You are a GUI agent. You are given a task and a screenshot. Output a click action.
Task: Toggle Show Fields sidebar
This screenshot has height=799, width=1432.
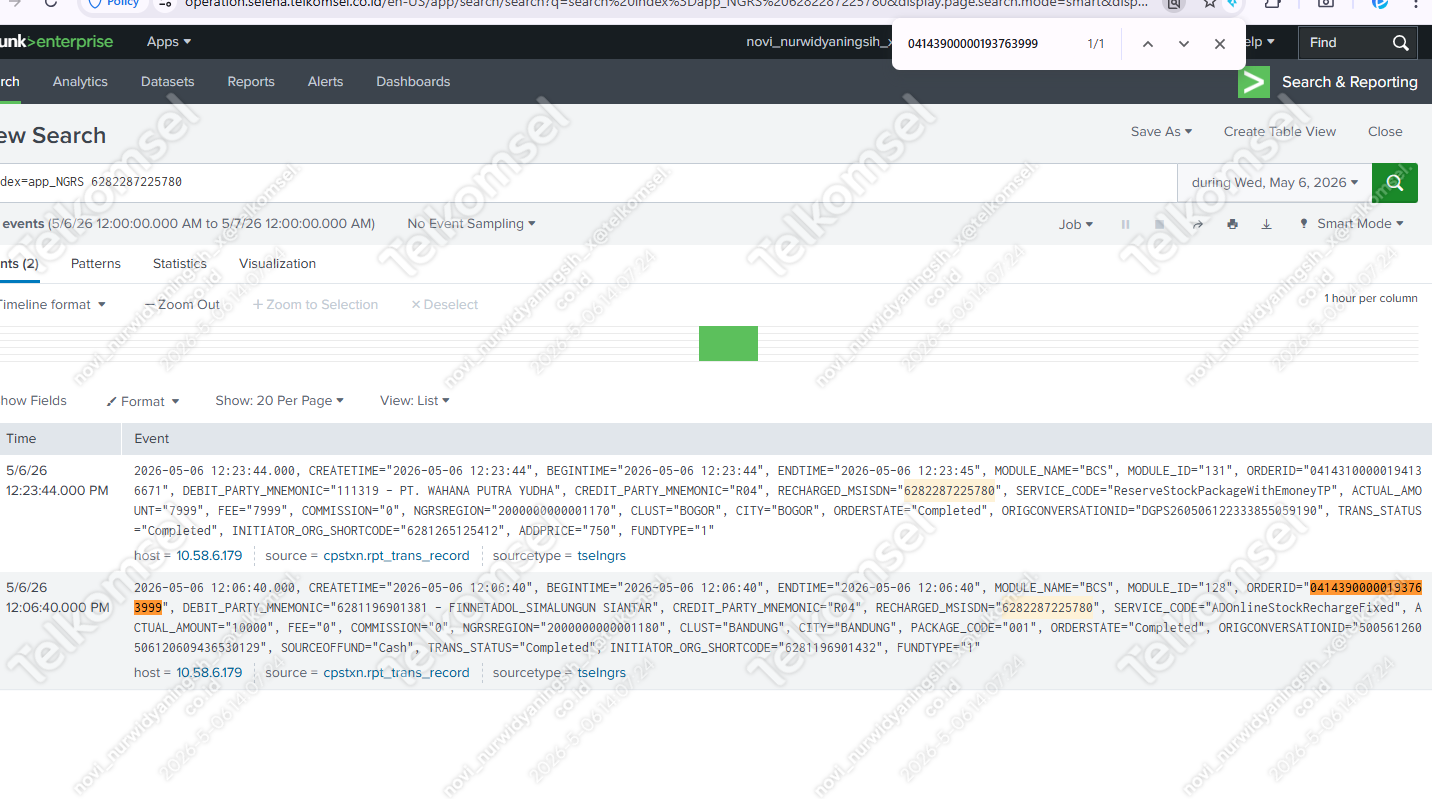click(x=33, y=400)
